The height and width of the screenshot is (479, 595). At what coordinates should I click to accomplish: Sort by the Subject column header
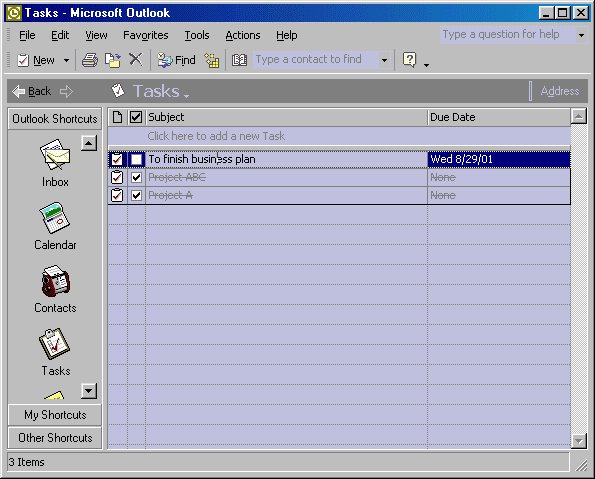click(x=286, y=117)
